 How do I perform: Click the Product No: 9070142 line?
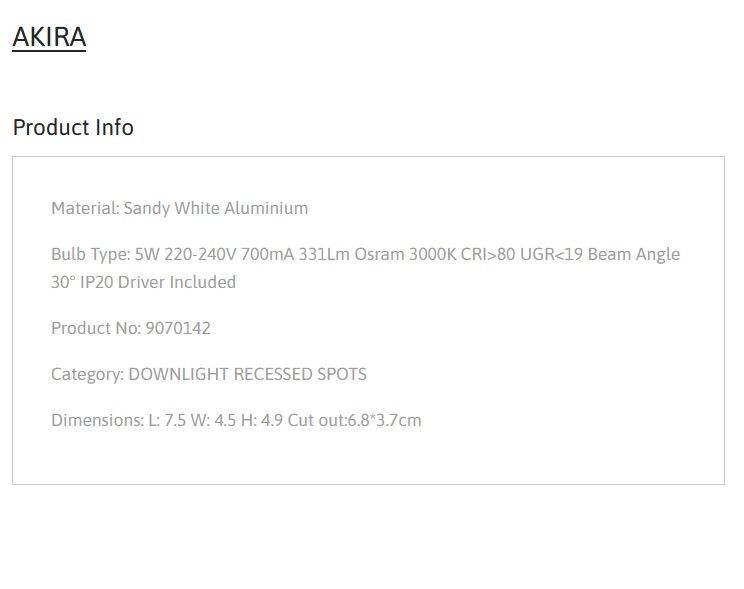[x=130, y=328]
